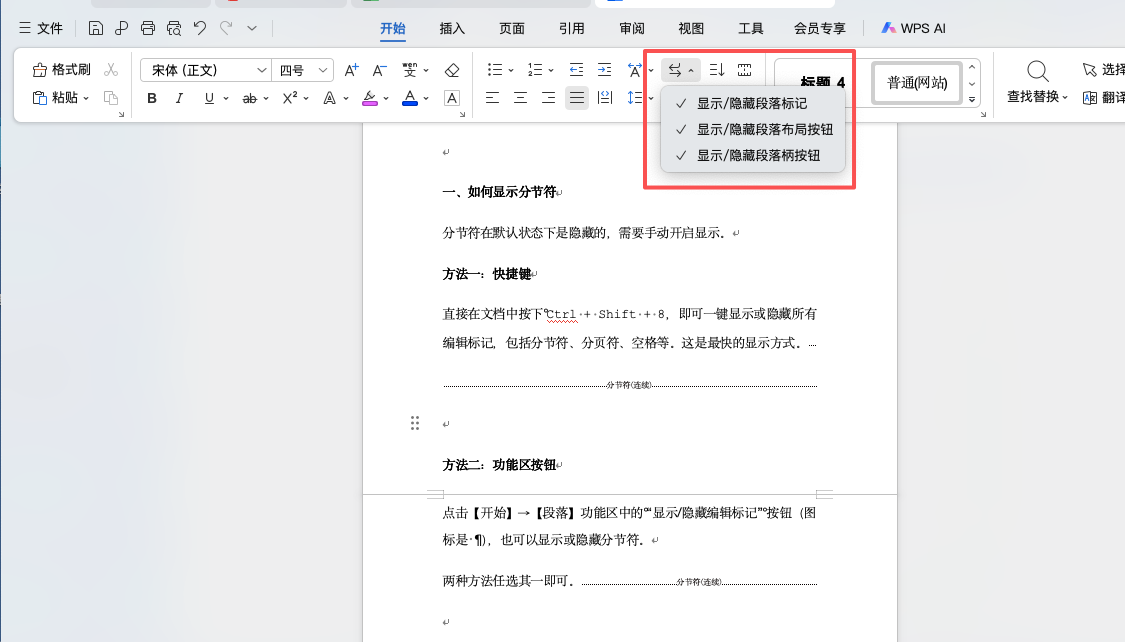Open the 插入 ribbon tab

tap(452, 28)
